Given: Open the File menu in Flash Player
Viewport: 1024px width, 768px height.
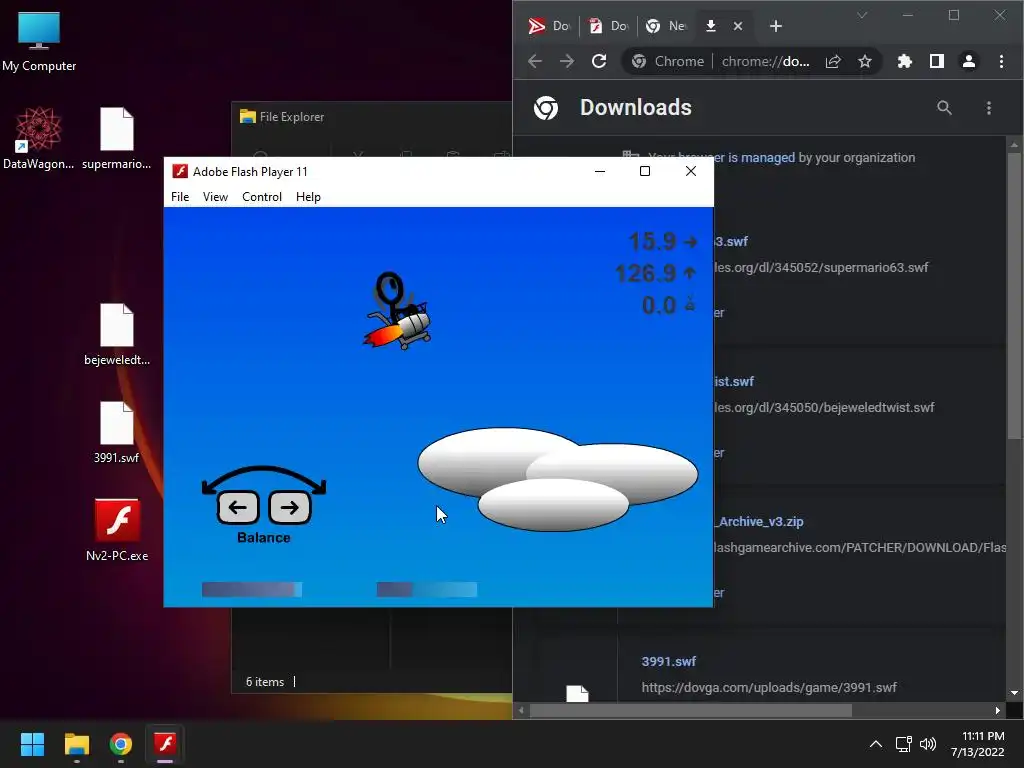Looking at the screenshot, I should click(x=180, y=197).
